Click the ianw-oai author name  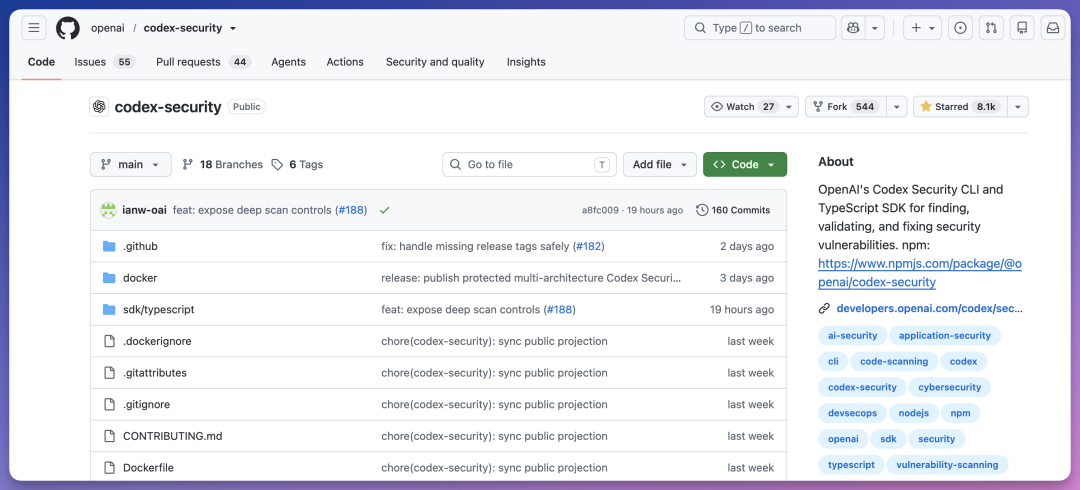[x=145, y=210]
